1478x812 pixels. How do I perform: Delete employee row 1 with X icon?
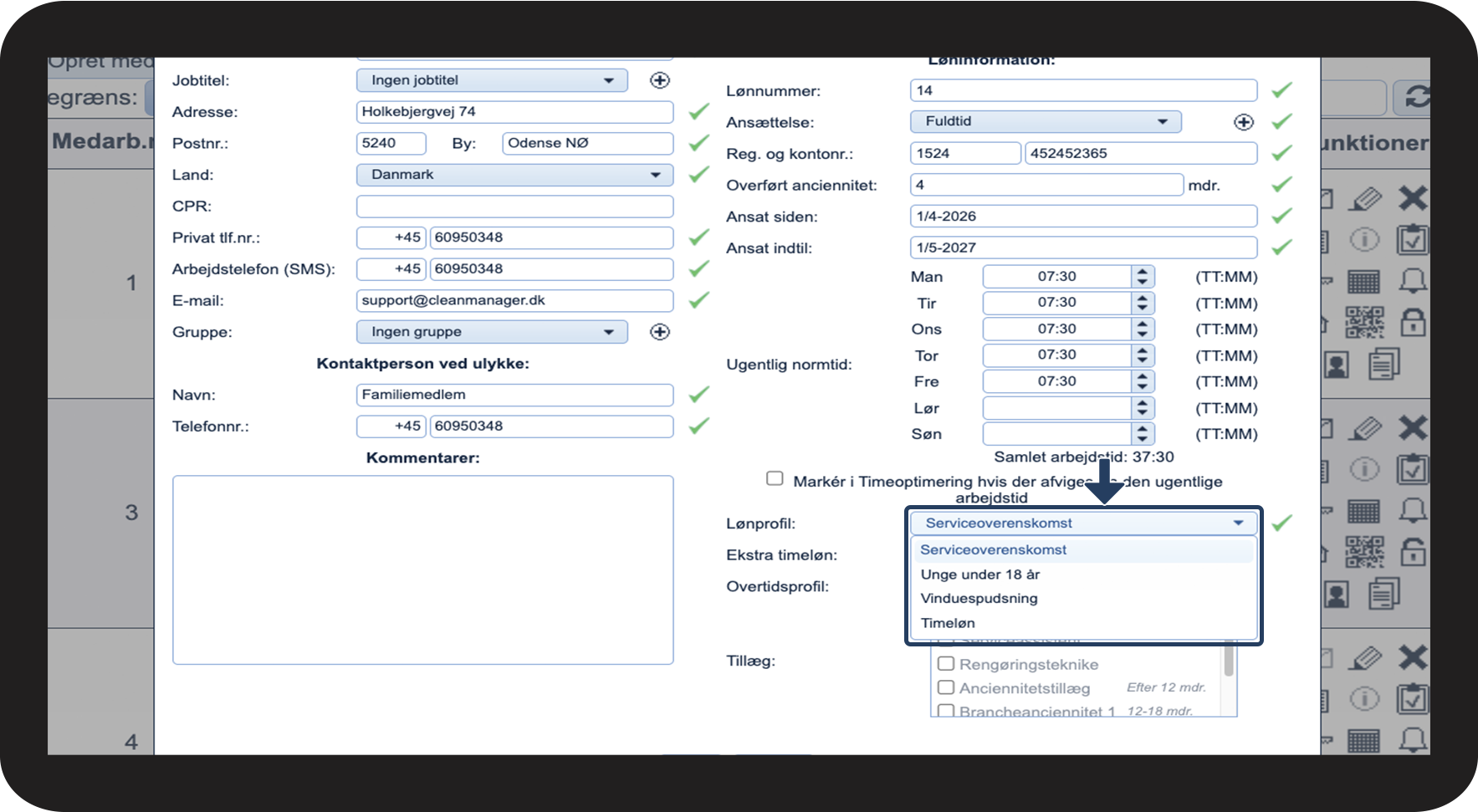[1413, 198]
